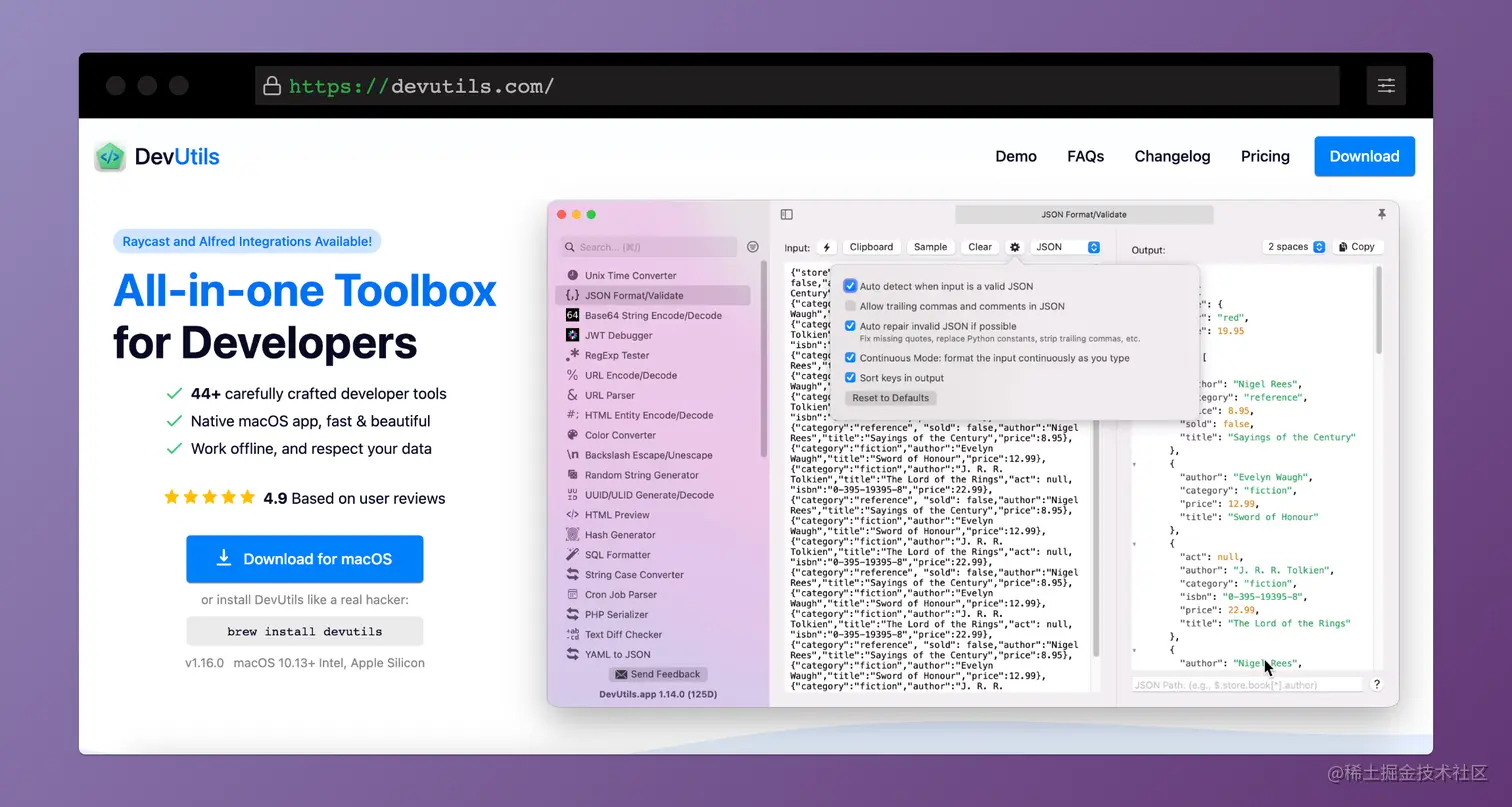Load Sample input data
This screenshot has width=1512, height=807.
[x=930, y=247]
